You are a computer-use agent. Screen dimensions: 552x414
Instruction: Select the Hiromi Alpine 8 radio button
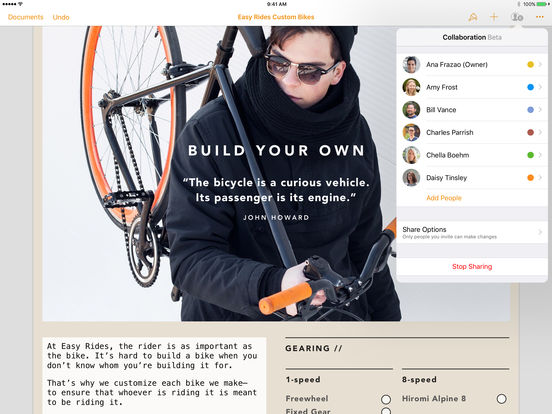(x=502, y=399)
